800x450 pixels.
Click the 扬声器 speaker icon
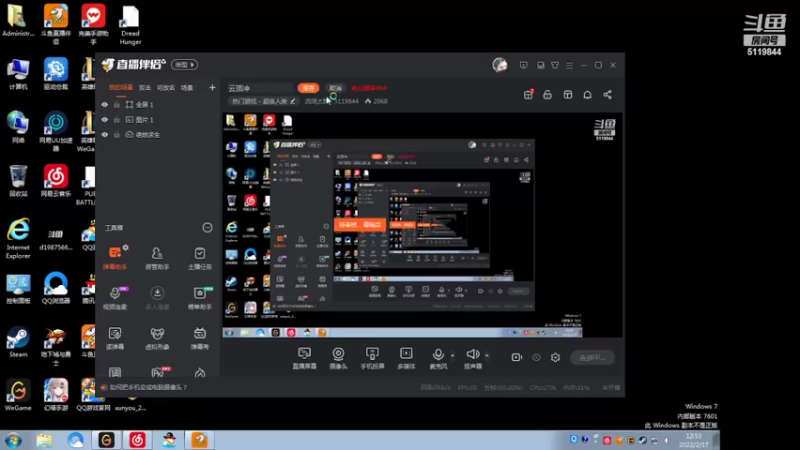click(x=472, y=354)
